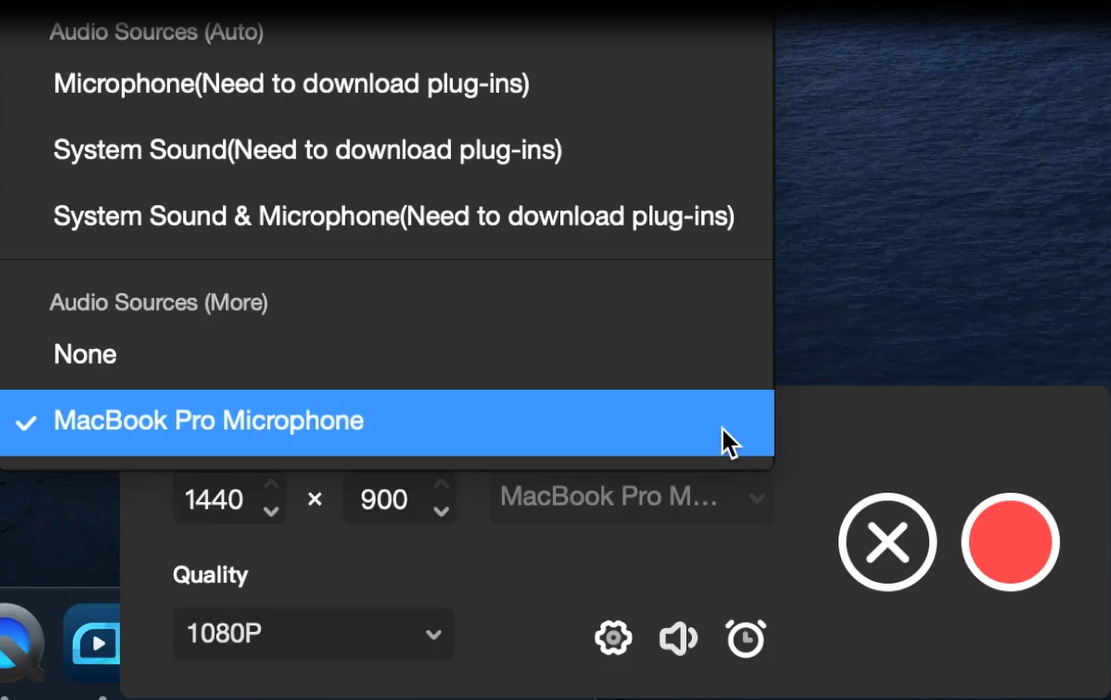Choose MacBook Pro Microphone menu item
Image resolution: width=1111 pixels, height=700 pixels.
[x=387, y=422]
